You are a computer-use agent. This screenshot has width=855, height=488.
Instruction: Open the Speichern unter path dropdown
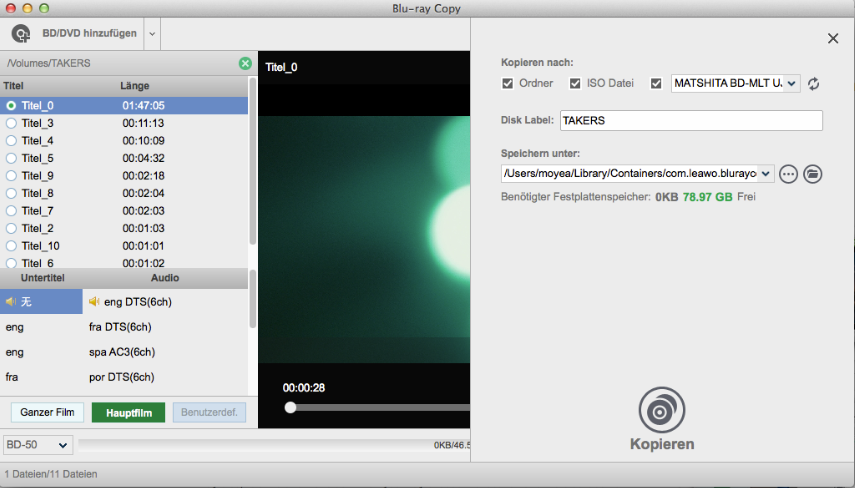tap(766, 173)
